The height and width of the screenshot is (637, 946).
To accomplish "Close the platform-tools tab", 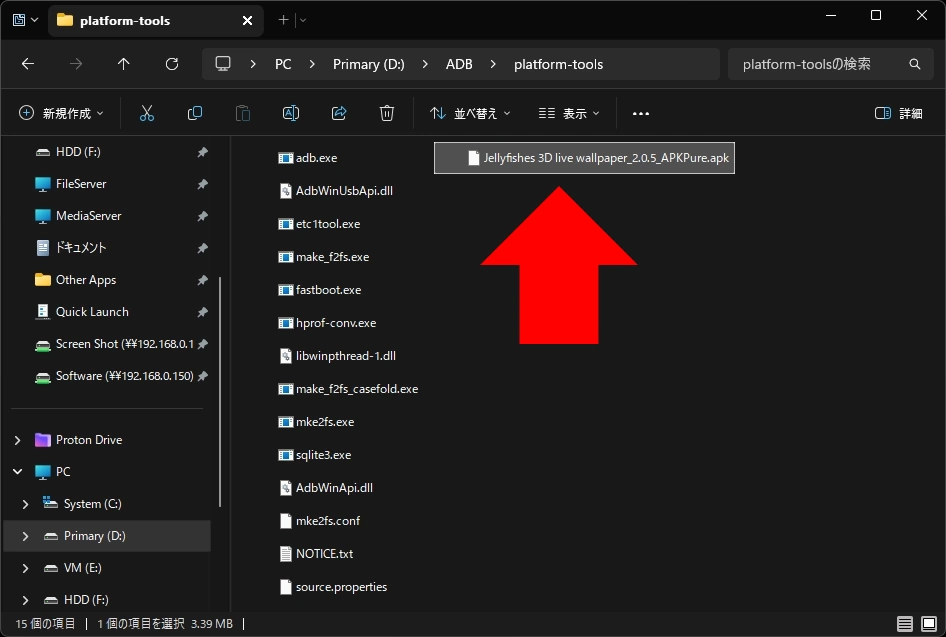I will [247, 21].
